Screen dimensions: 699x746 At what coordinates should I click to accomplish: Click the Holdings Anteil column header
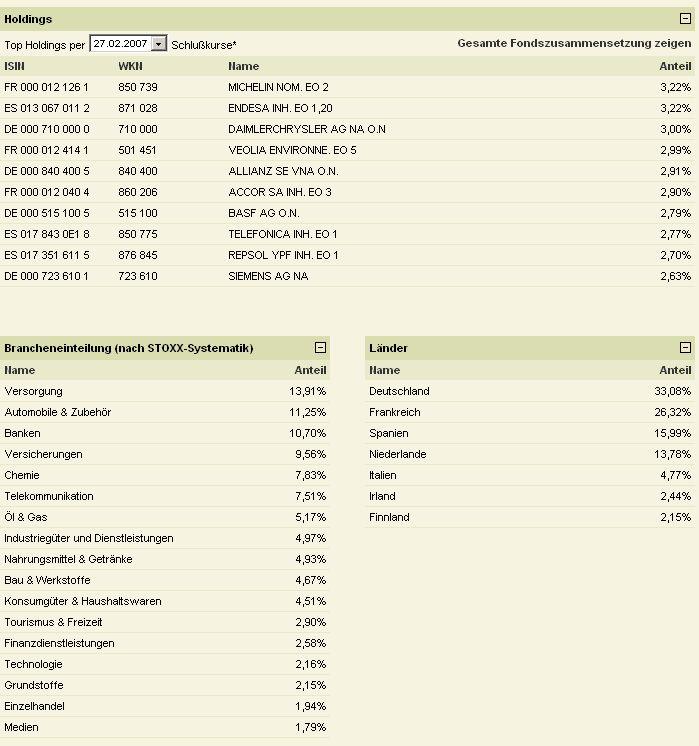[x=675, y=66]
